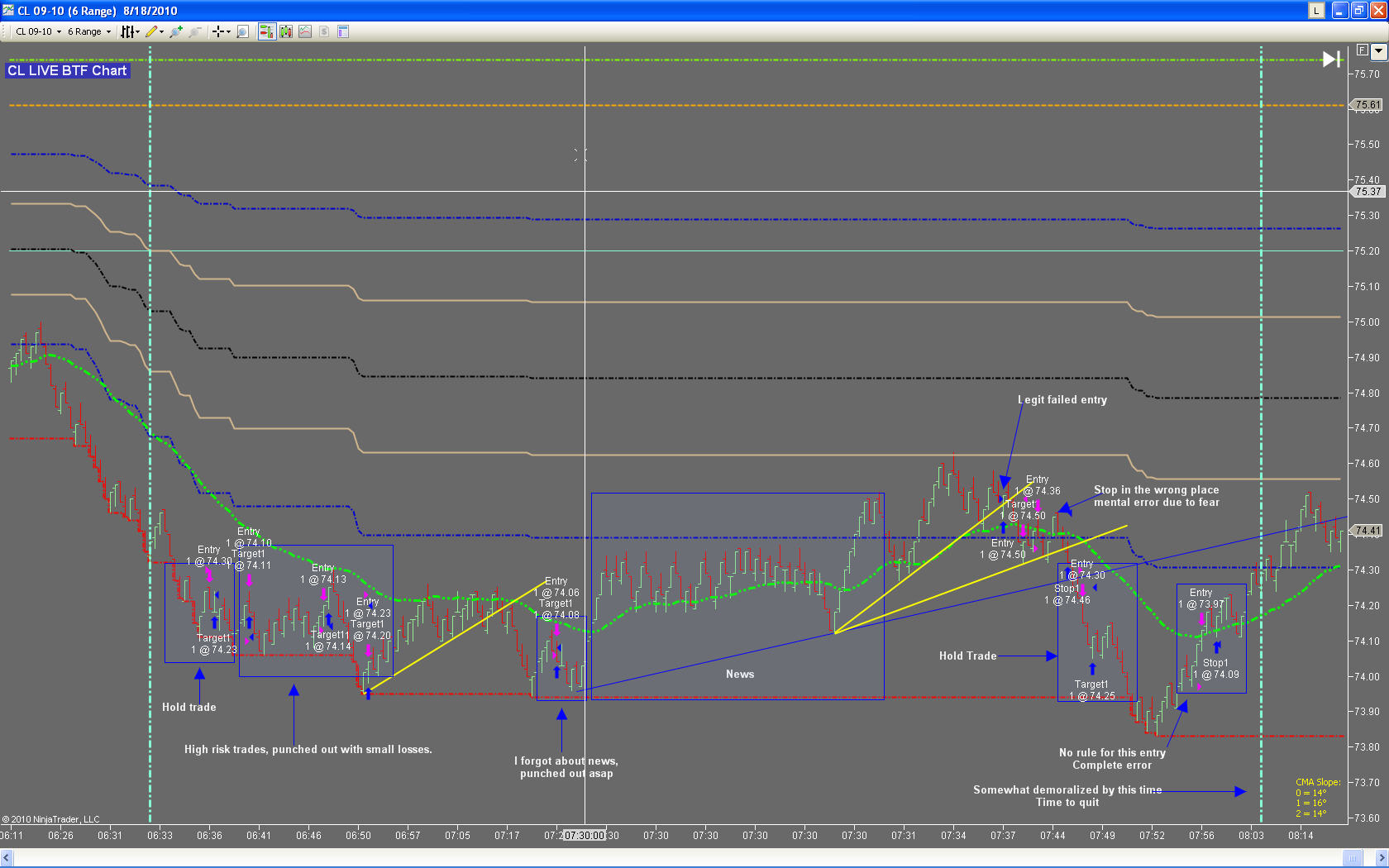The height and width of the screenshot is (868, 1389).
Task: Open the cursor type dropdown arrow
Action: click(228, 31)
